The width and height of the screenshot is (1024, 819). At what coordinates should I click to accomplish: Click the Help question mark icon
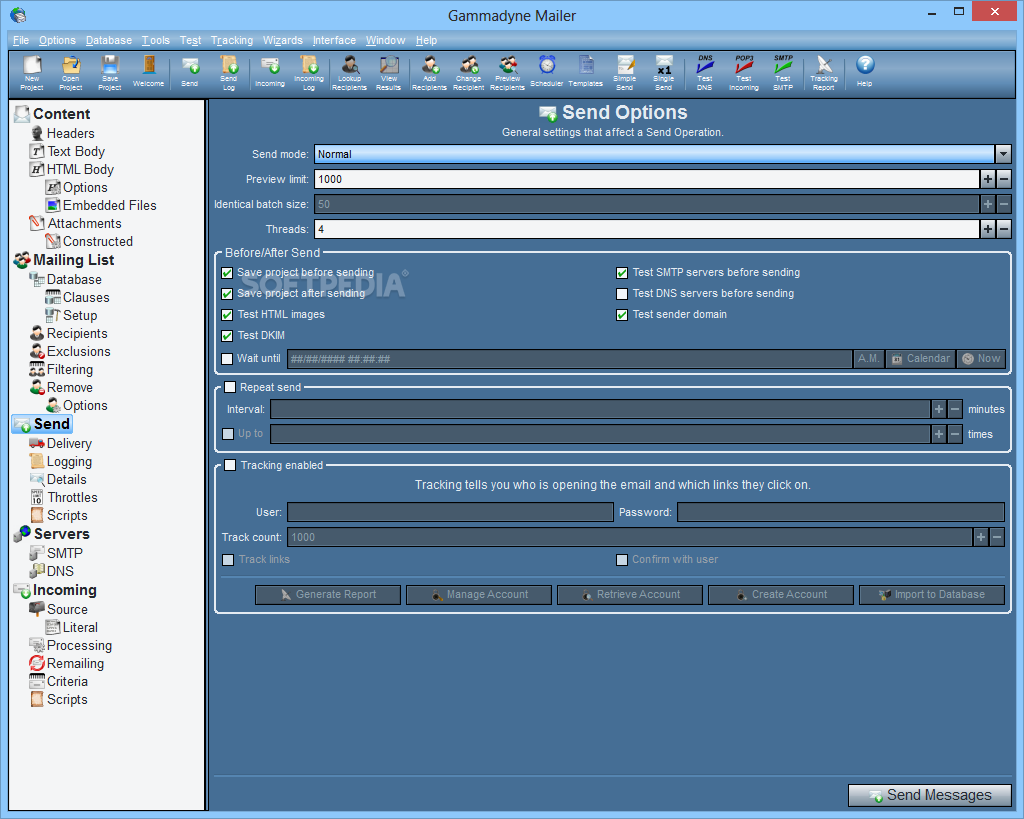pos(865,73)
